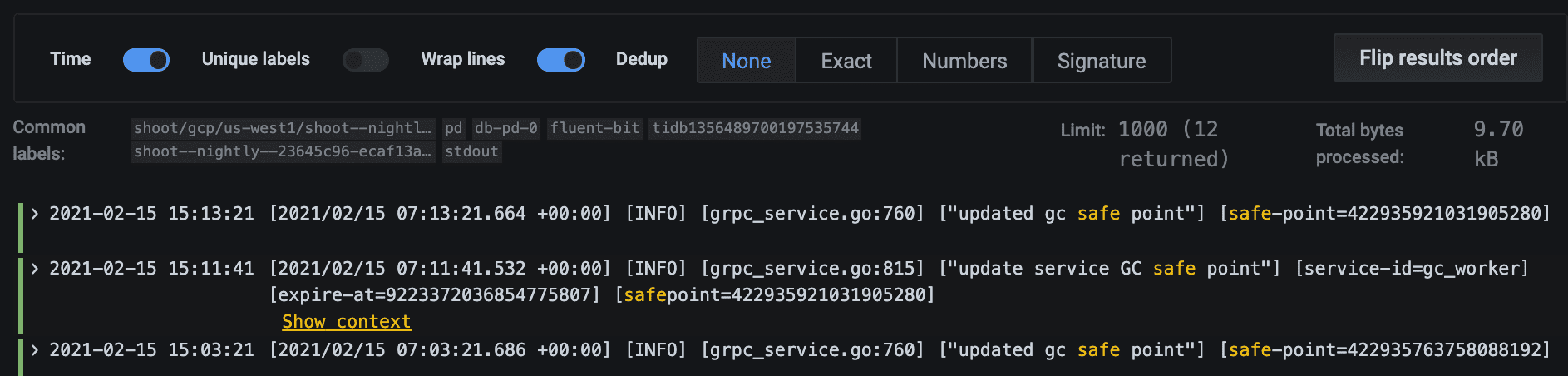Select the db-pd-0 common label

point(505,128)
